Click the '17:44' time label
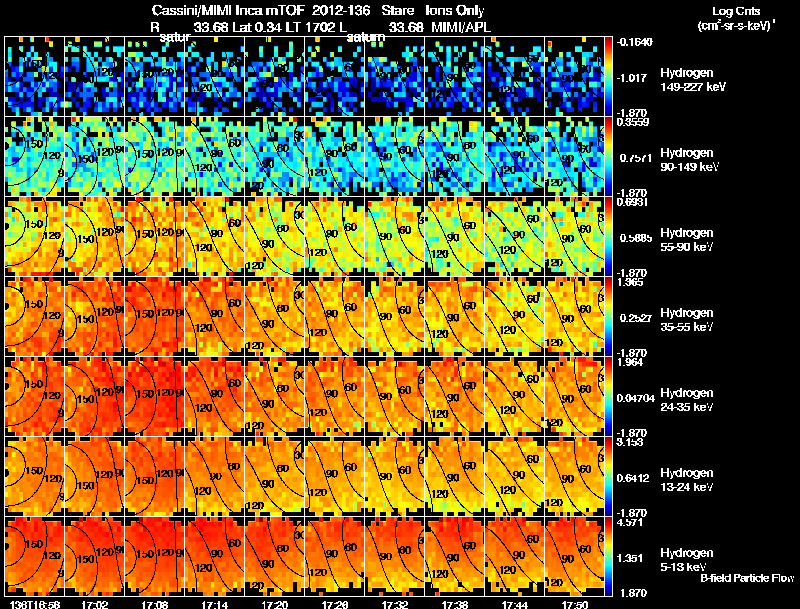The width and height of the screenshot is (800, 609). click(515, 604)
